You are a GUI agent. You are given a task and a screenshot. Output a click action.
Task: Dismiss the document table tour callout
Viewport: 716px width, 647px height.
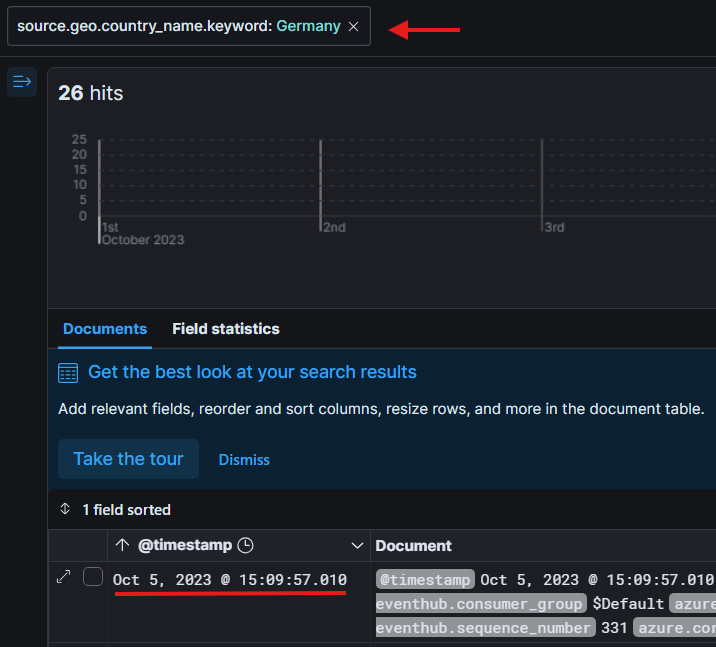click(x=244, y=460)
